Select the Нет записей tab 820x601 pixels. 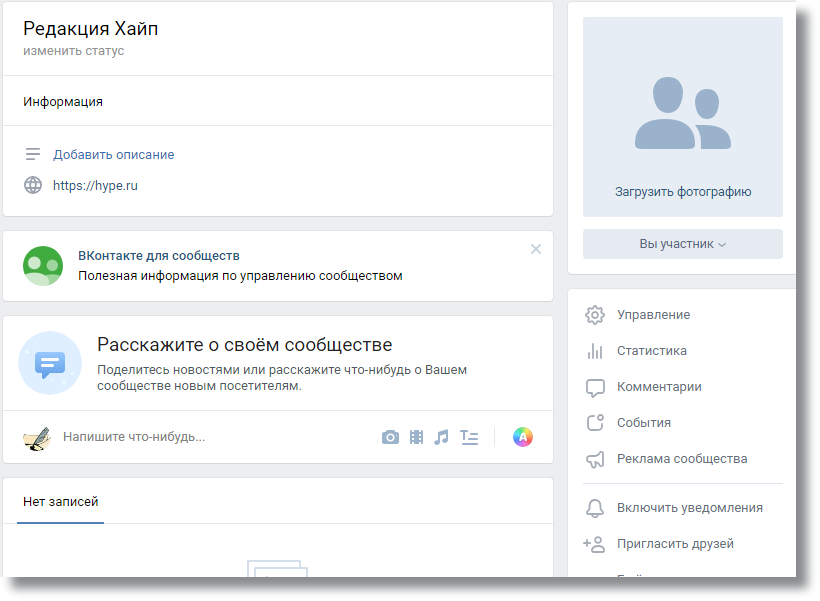click(61, 502)
